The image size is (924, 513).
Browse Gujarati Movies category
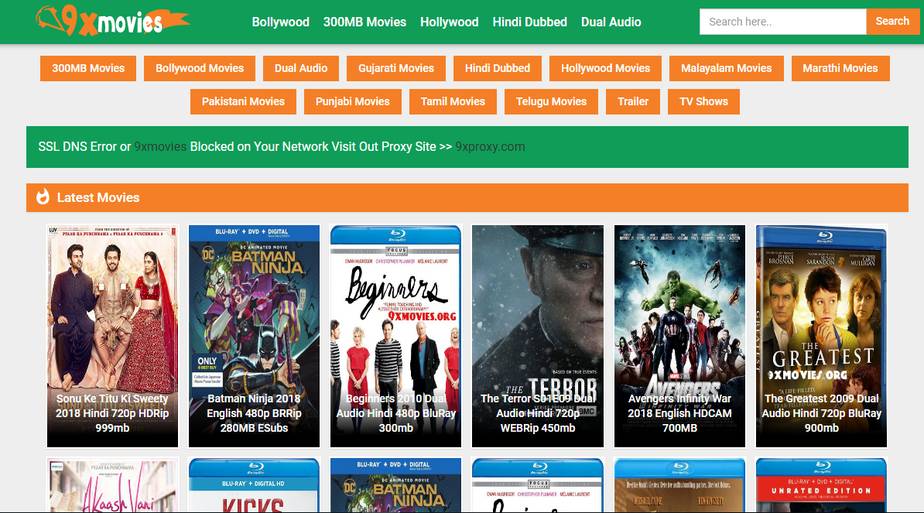396,68
